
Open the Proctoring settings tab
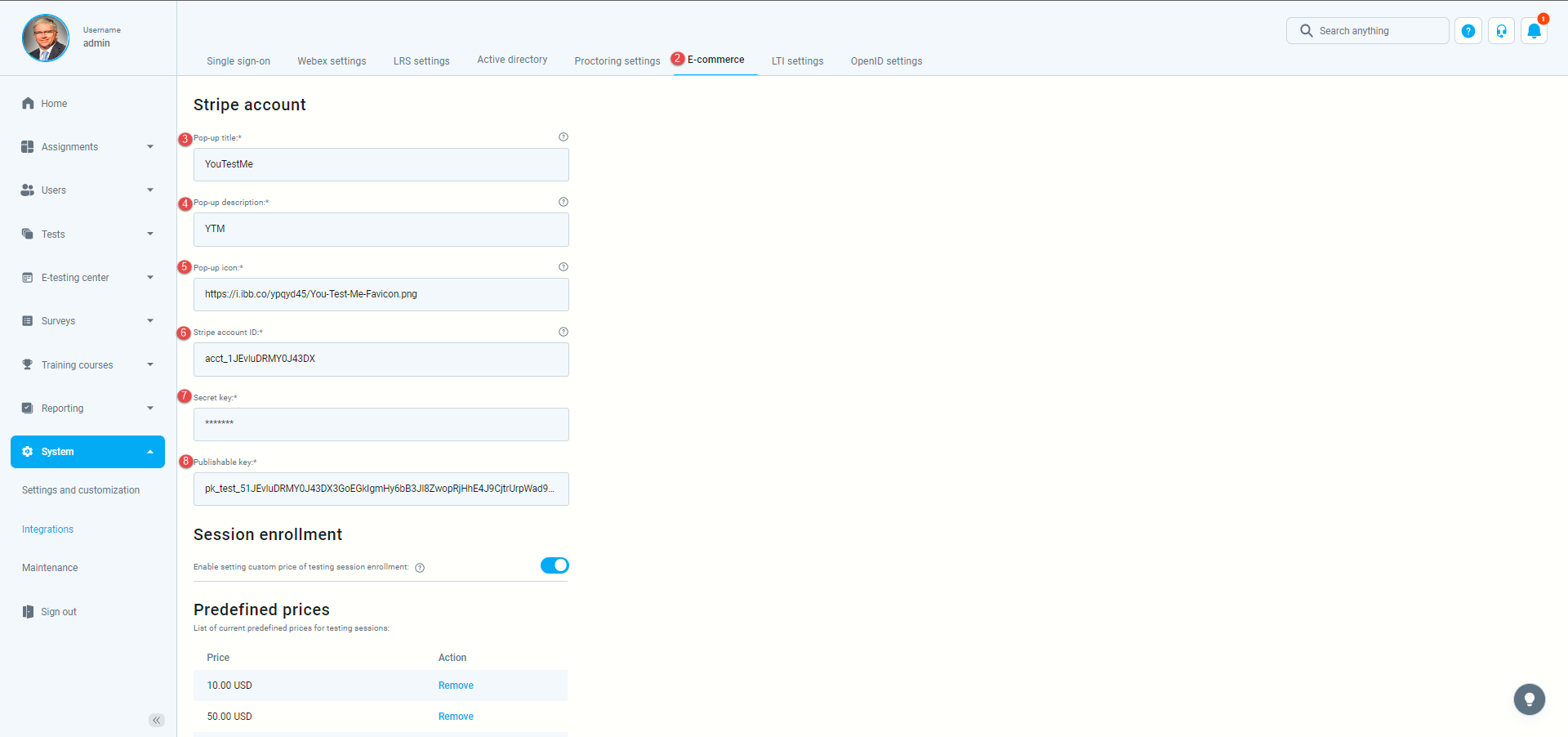pyautogui.click(x=617, y=61)
